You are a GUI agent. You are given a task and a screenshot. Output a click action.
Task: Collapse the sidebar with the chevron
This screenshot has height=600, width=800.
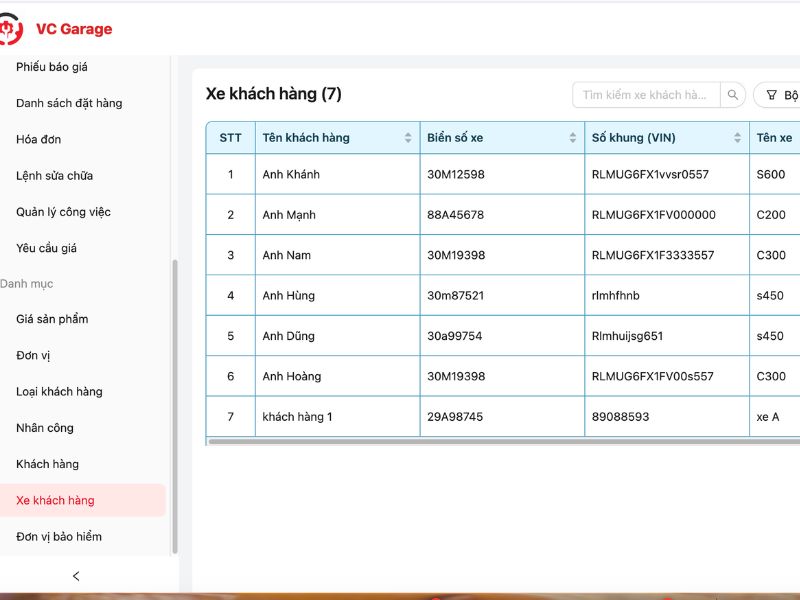(76, 576)
